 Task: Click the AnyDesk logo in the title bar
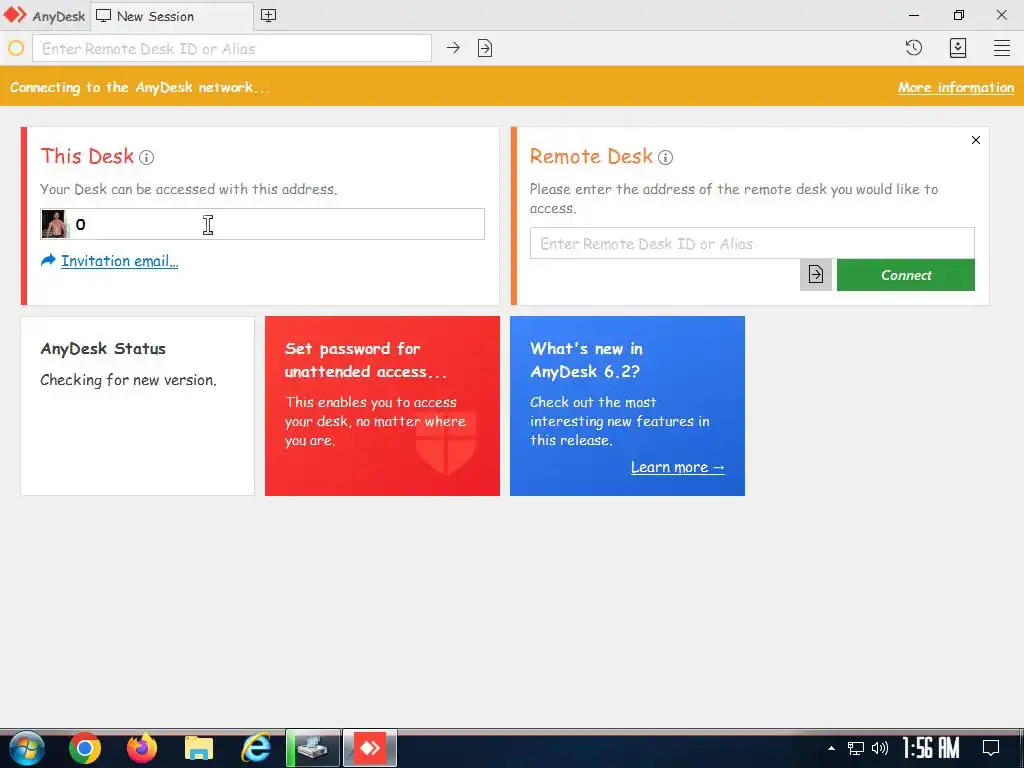pos(15,14)
